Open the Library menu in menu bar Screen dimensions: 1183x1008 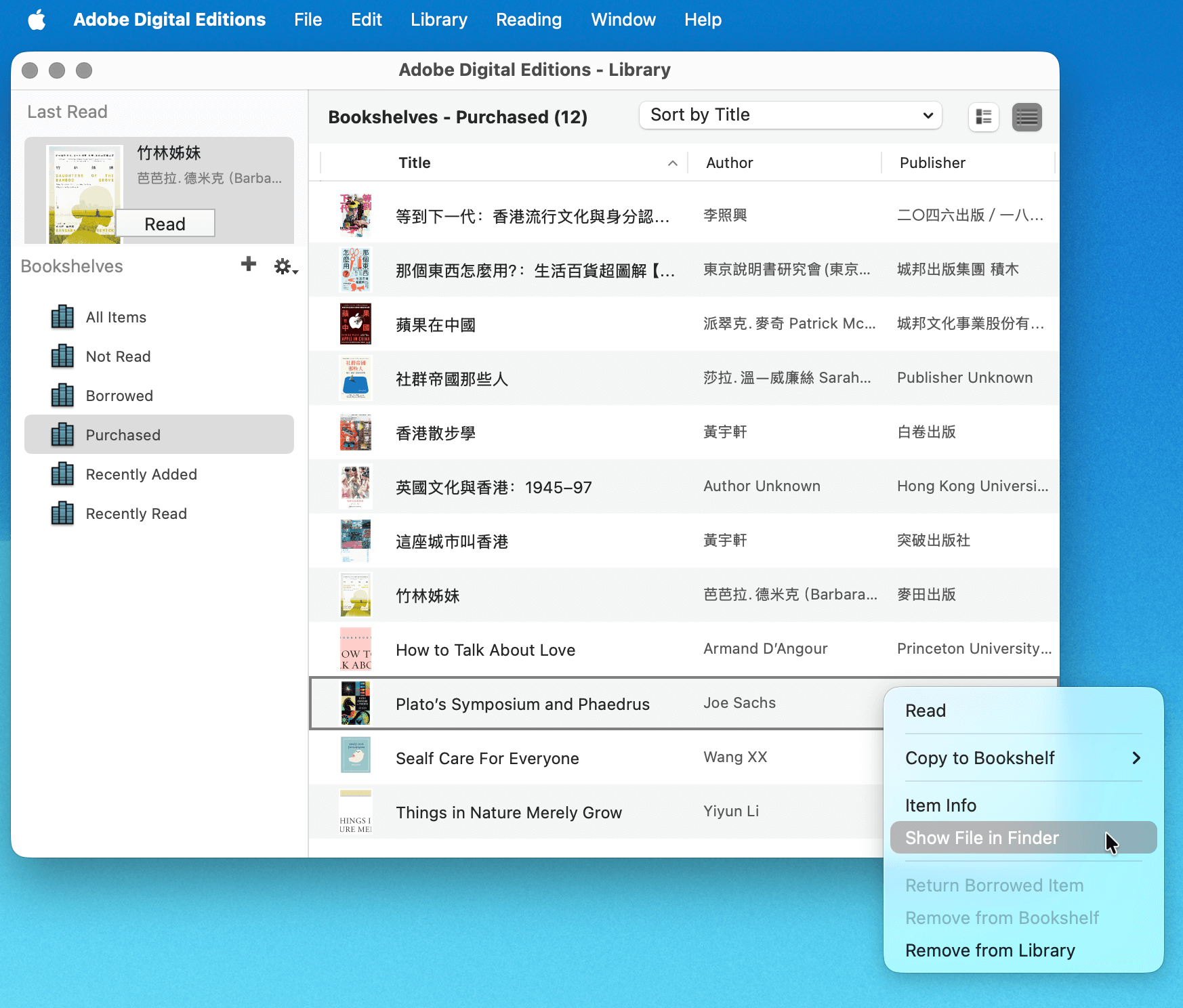tap(438, 20)
